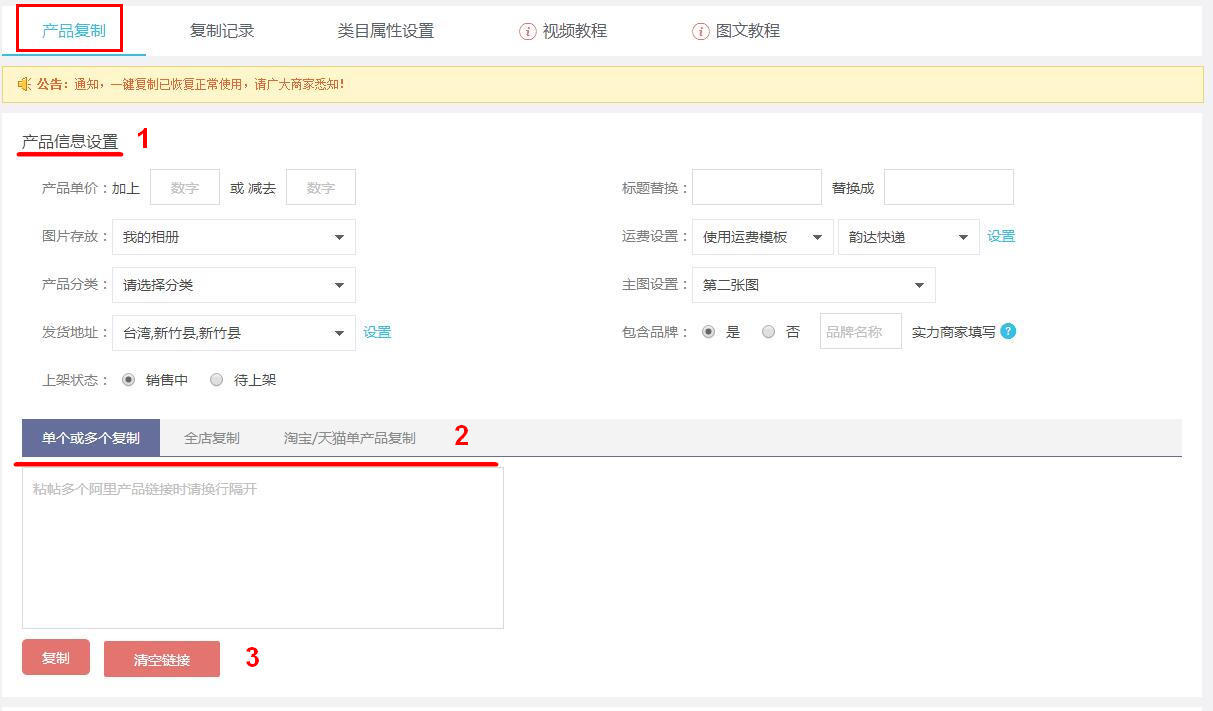
Task: Open the 图文教程 tab
Action: tap(748, 31)
